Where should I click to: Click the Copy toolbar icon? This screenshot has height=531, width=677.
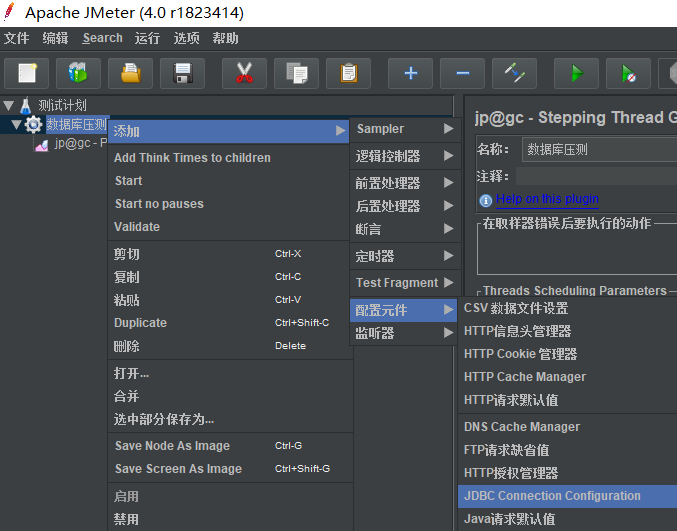point(297,73)
